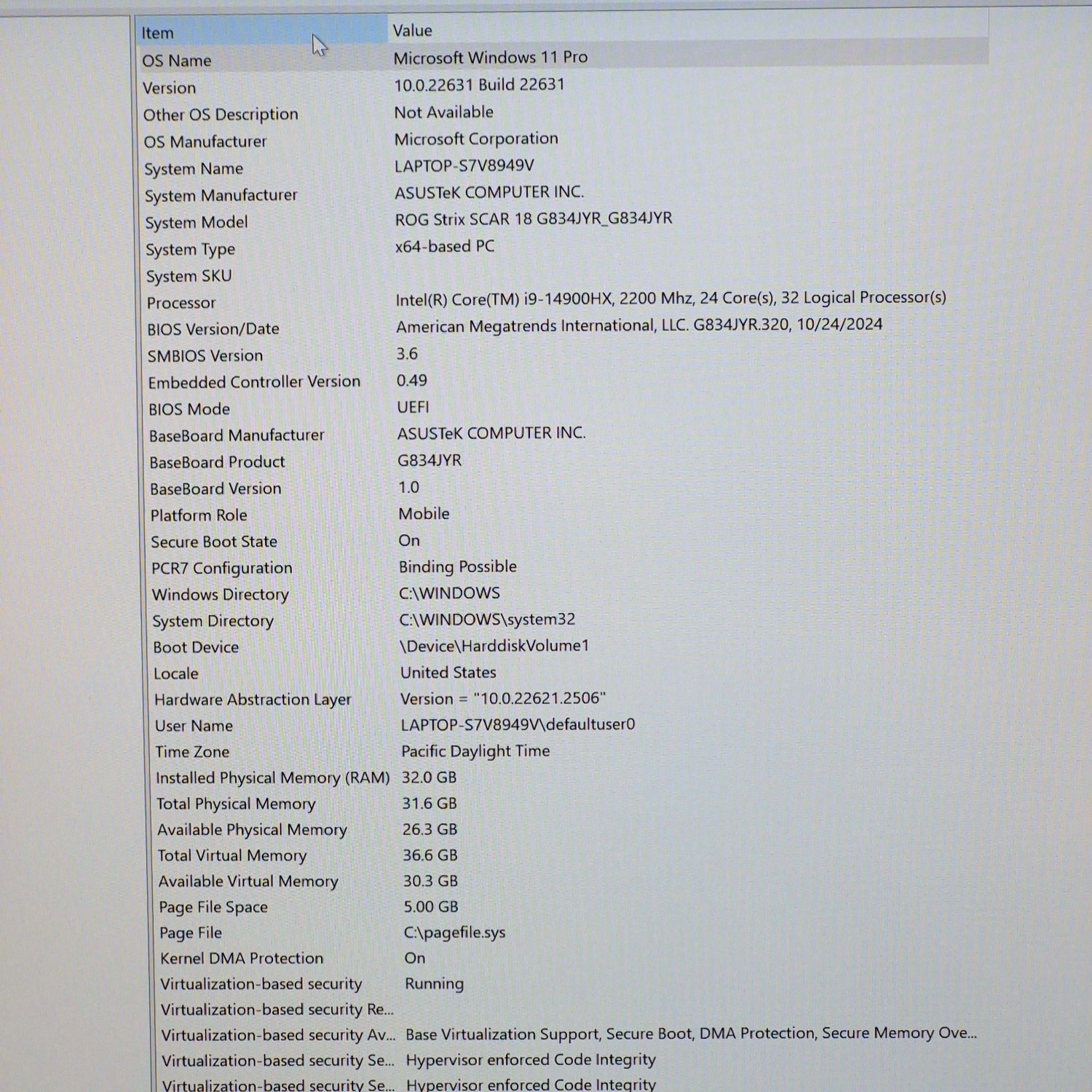Select the User Name row label
The image size is (1092, 1092).
point(194,727)
